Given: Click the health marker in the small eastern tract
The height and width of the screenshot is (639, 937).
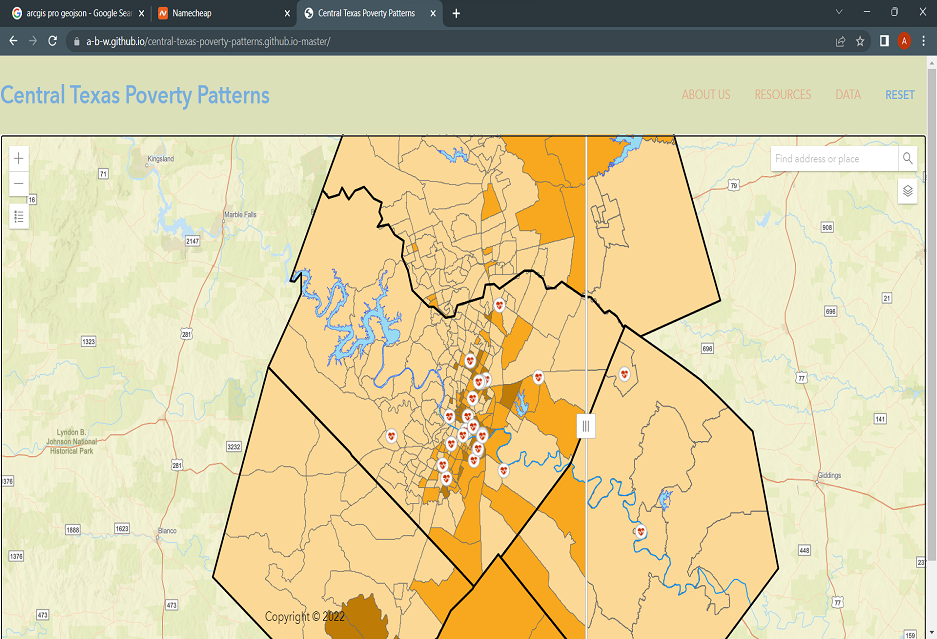Looking at the screenshot, I should [x=624, y=374].
